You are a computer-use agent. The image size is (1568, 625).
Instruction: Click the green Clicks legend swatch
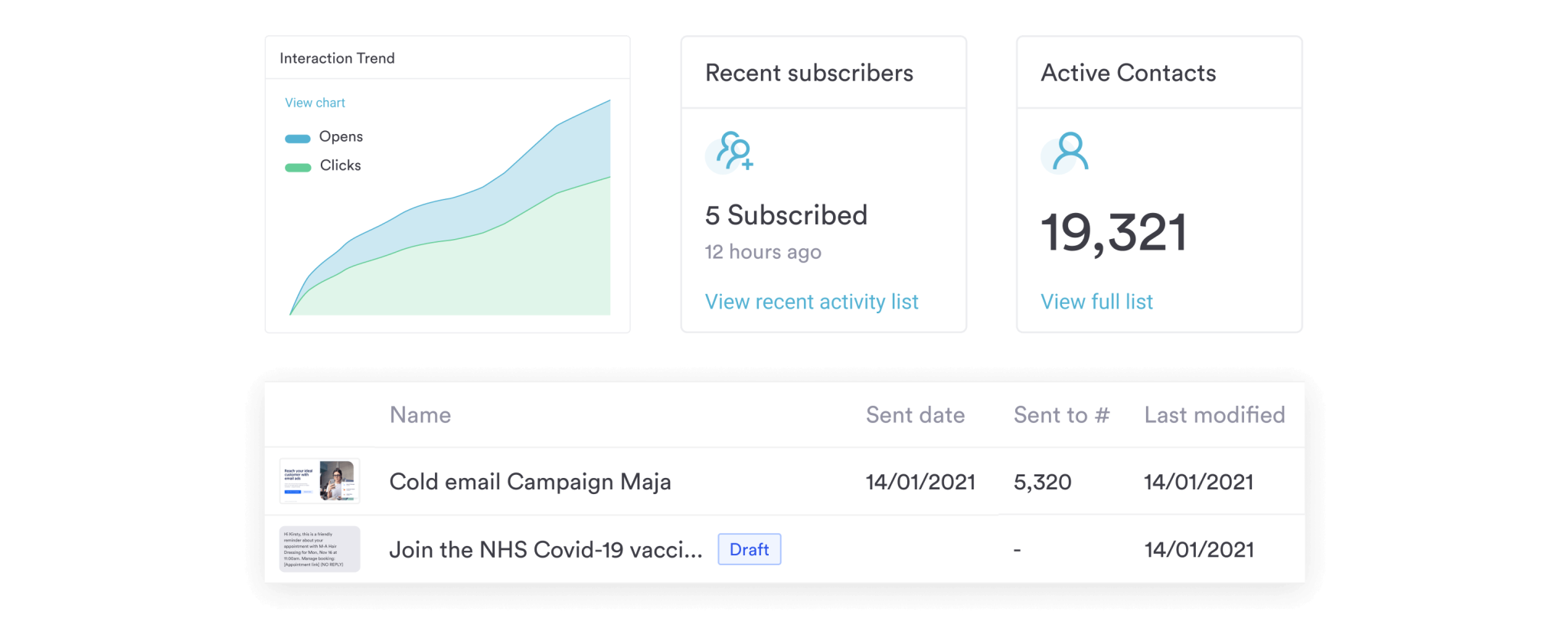tap(298, 168)
